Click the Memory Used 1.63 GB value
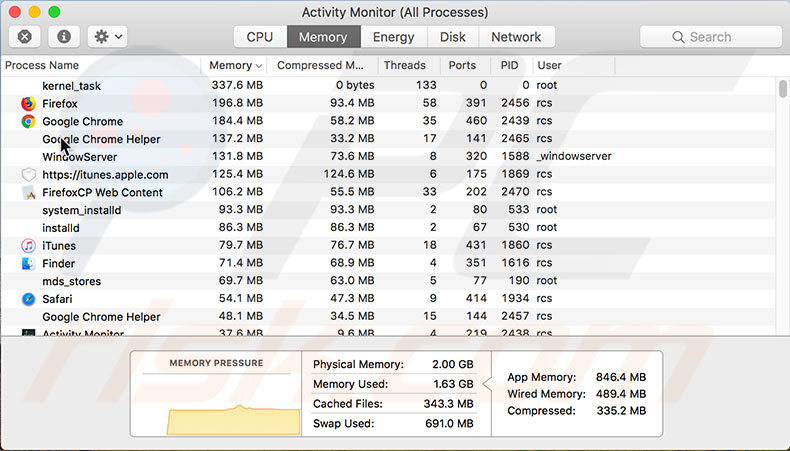Screen dimensions: 790x451 coord(453,384)
